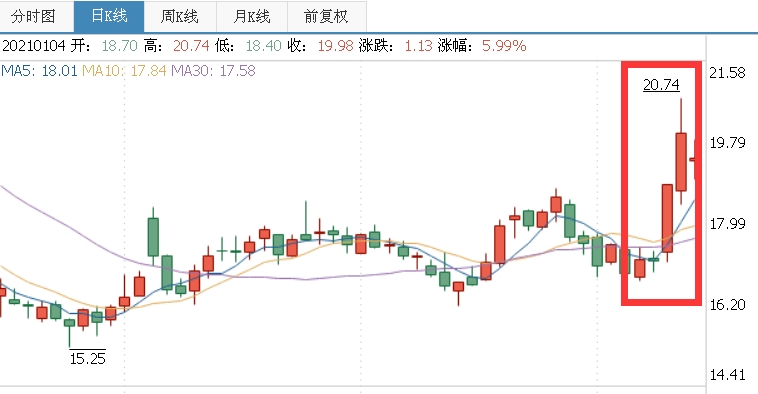The image size is (758, 394).
Task: Click the 16.20 price axis label
Action: click(x=727, y=305)
